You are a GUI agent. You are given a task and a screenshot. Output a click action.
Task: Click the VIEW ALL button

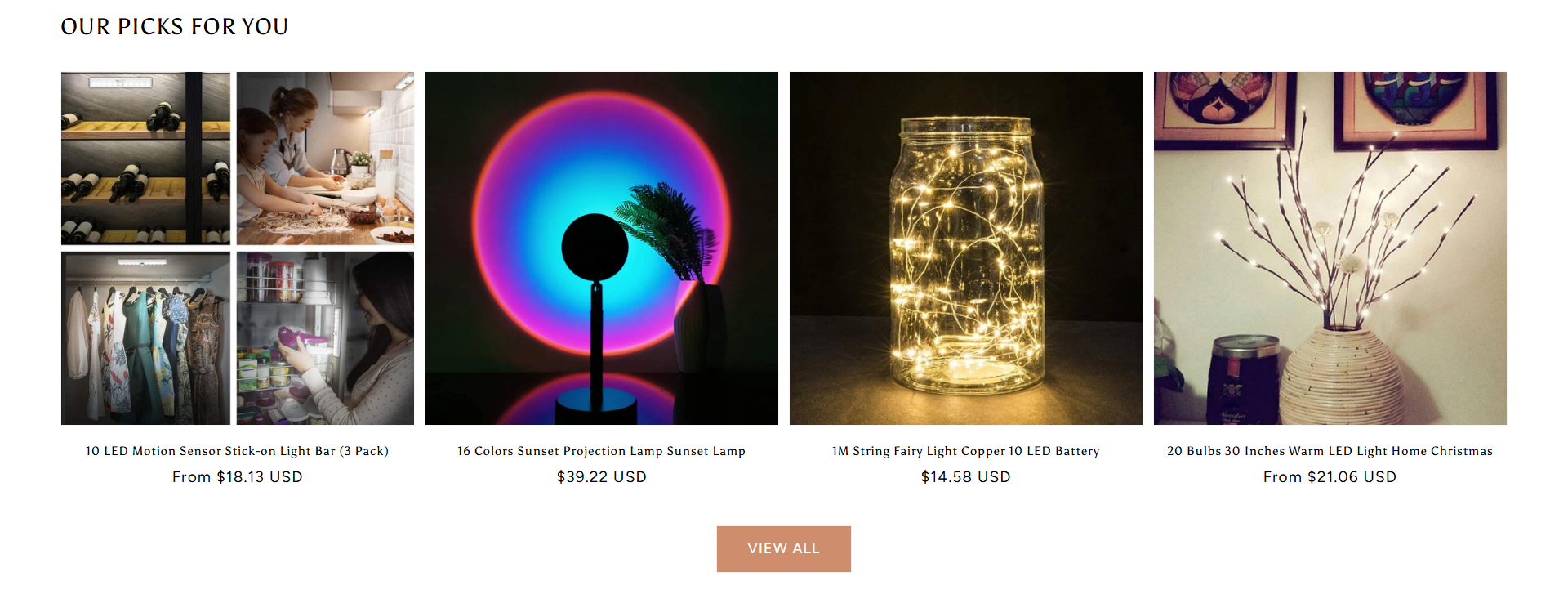click(783, 548)
